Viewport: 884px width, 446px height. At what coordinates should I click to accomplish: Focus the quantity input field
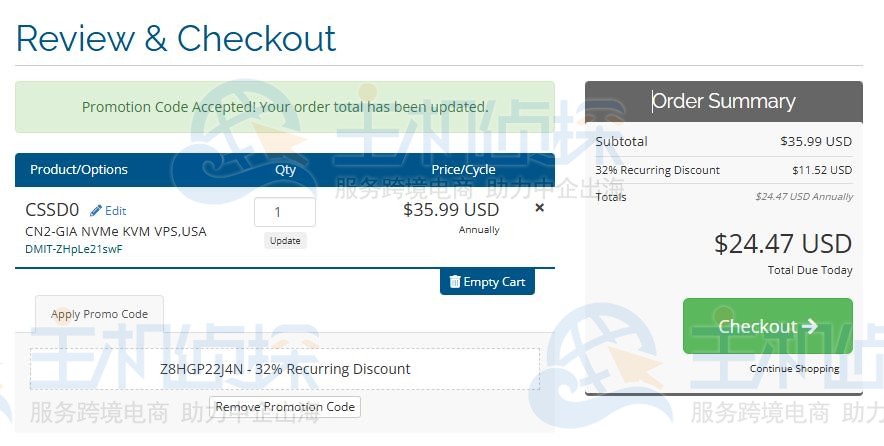285,212
